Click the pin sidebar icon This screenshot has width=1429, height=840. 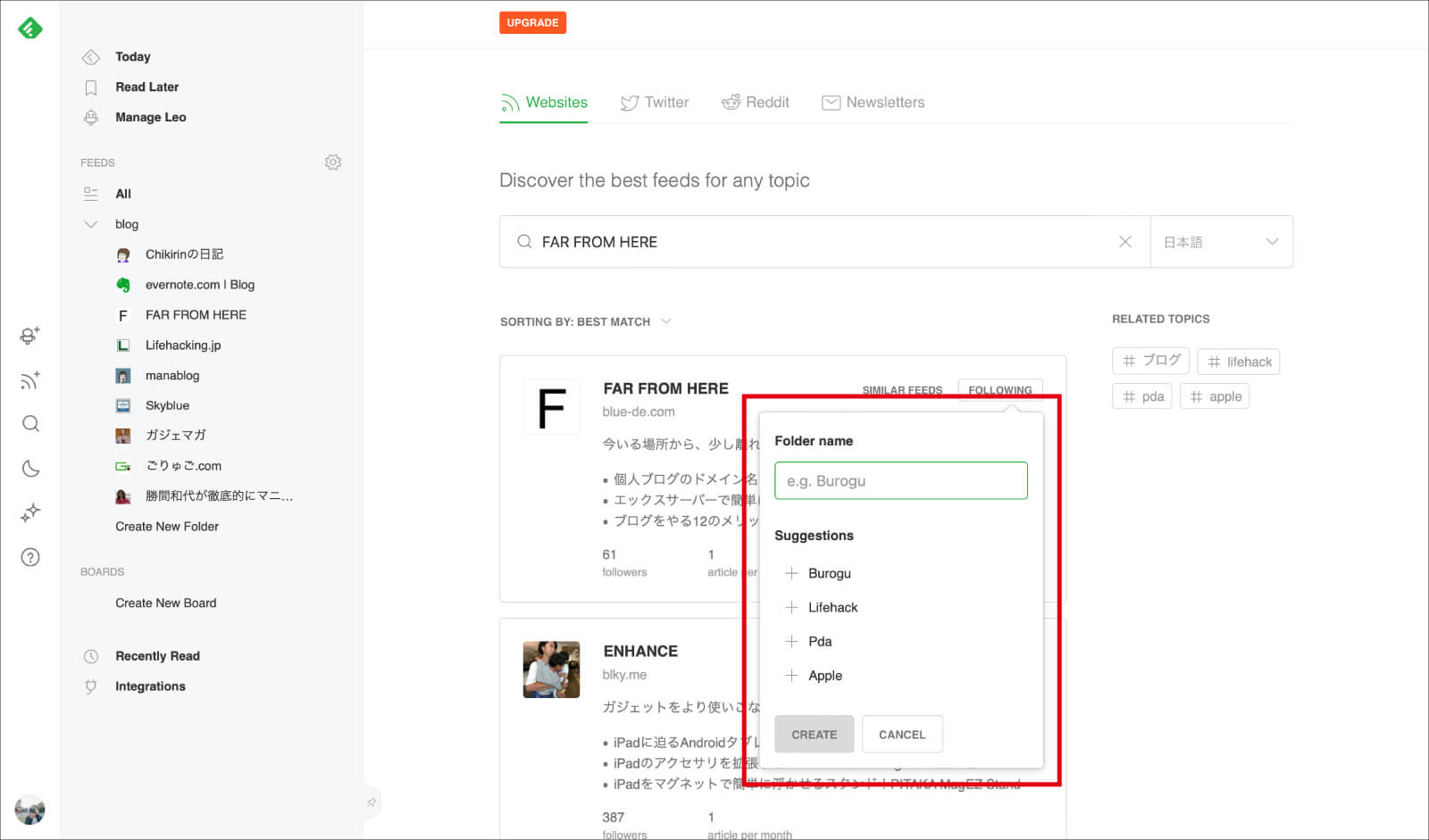point(372,803)
